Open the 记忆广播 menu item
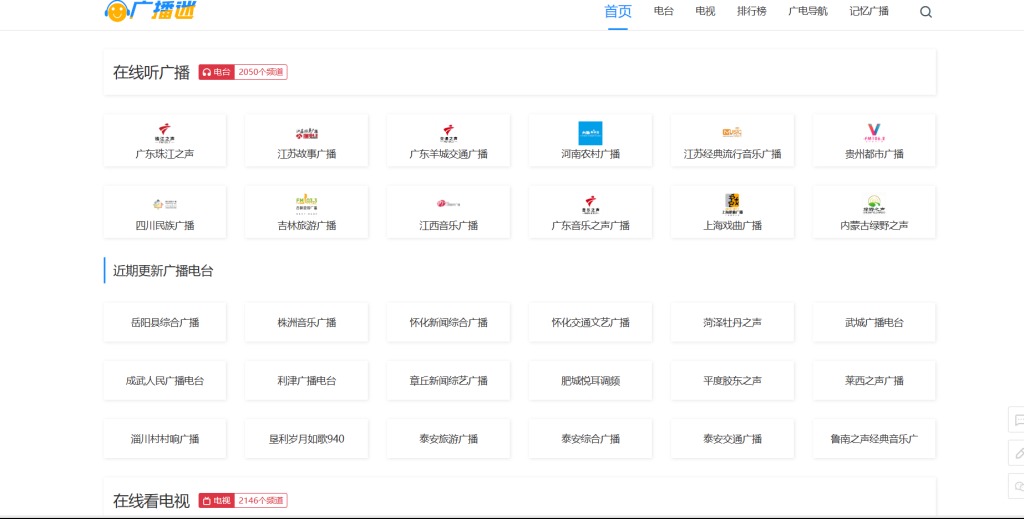 coord(869,11)
